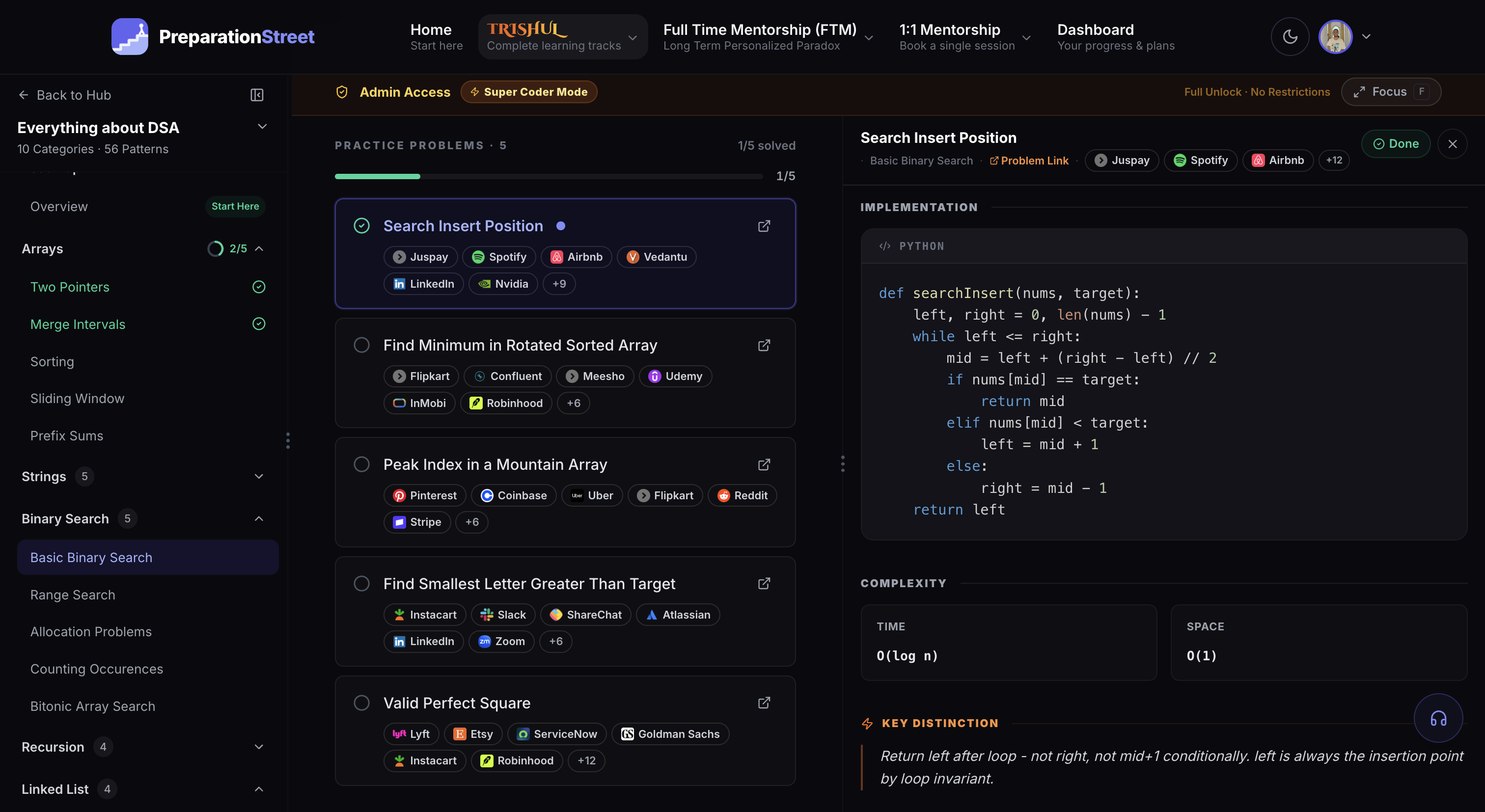Image resolution: width=1485 pixels, height=812 pixels.
Task: Expand Everything about DSA course selector
Action: click(262, 127)
